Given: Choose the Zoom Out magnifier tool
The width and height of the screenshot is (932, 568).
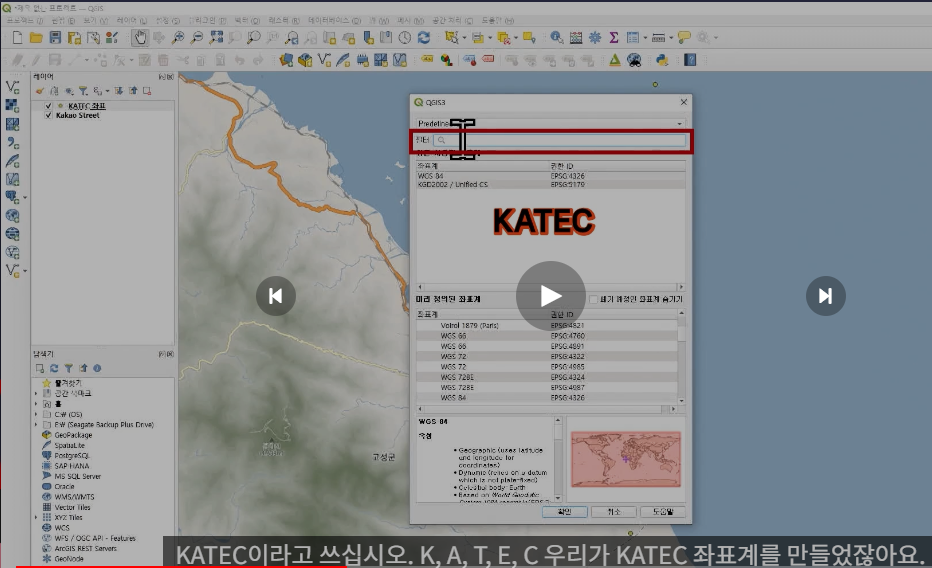Looking at the screenshot, I should point(197,37).
